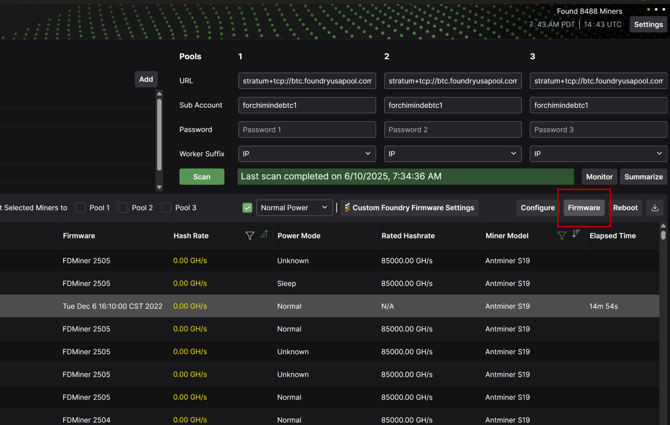The width and height of the screenshot is (670, 425).
Task: Click the Hash Rate filter funnel icon
Action: pos(250,236)
